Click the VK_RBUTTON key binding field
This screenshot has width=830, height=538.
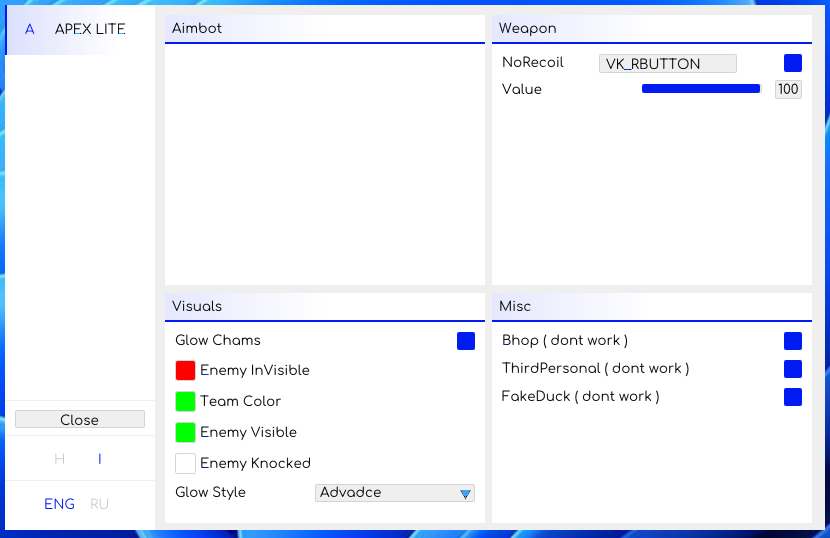(667, 64)
